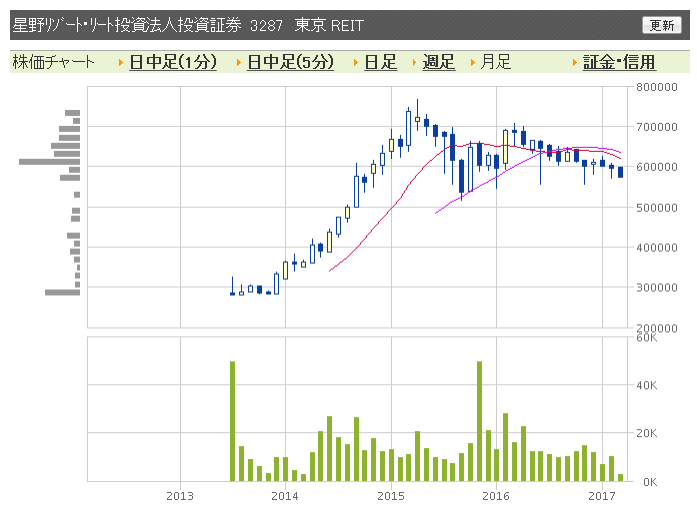Image resolution: width=697 pixels, height=526 pixels.
Task: Click the tallest first volume bar in mid-2013
Action: [x=232, y=421]
